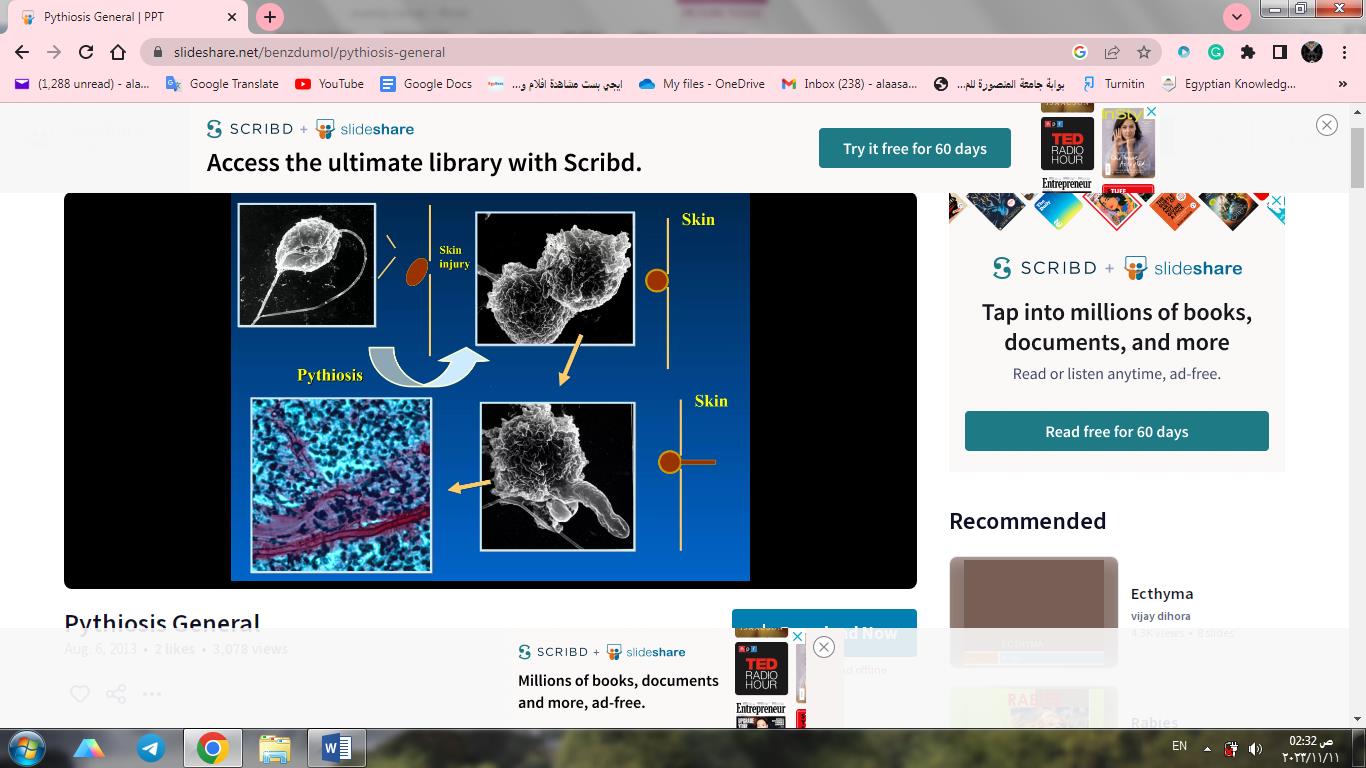
Task: Open the Chrome profile avatar
Action: pyautogui.click(x=1312, y=52)
